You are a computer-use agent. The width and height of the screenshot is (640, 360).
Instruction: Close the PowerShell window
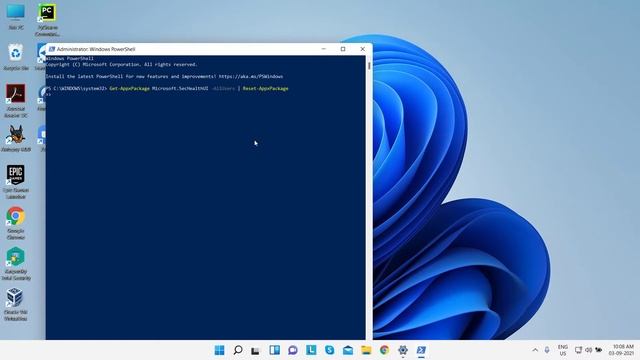click(362, 49)
